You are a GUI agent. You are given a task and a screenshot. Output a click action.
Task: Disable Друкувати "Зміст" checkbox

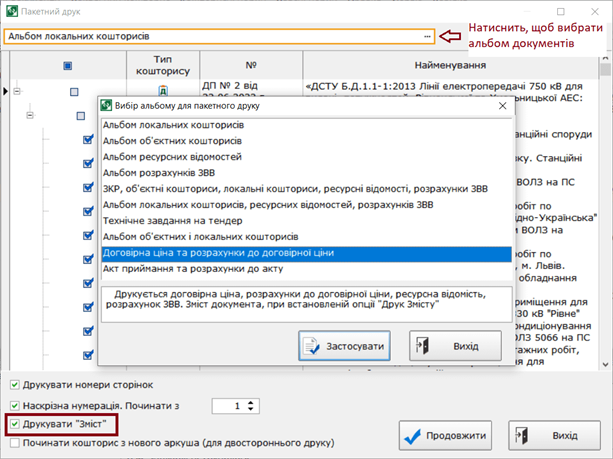(14, 424)
